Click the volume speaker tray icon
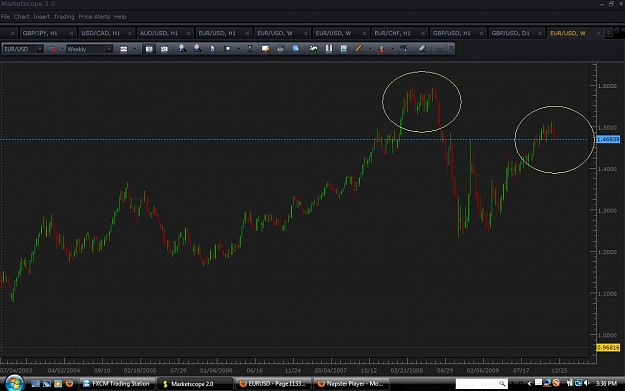Viewport: 625px width, 391px height. [x=586, y=383]
